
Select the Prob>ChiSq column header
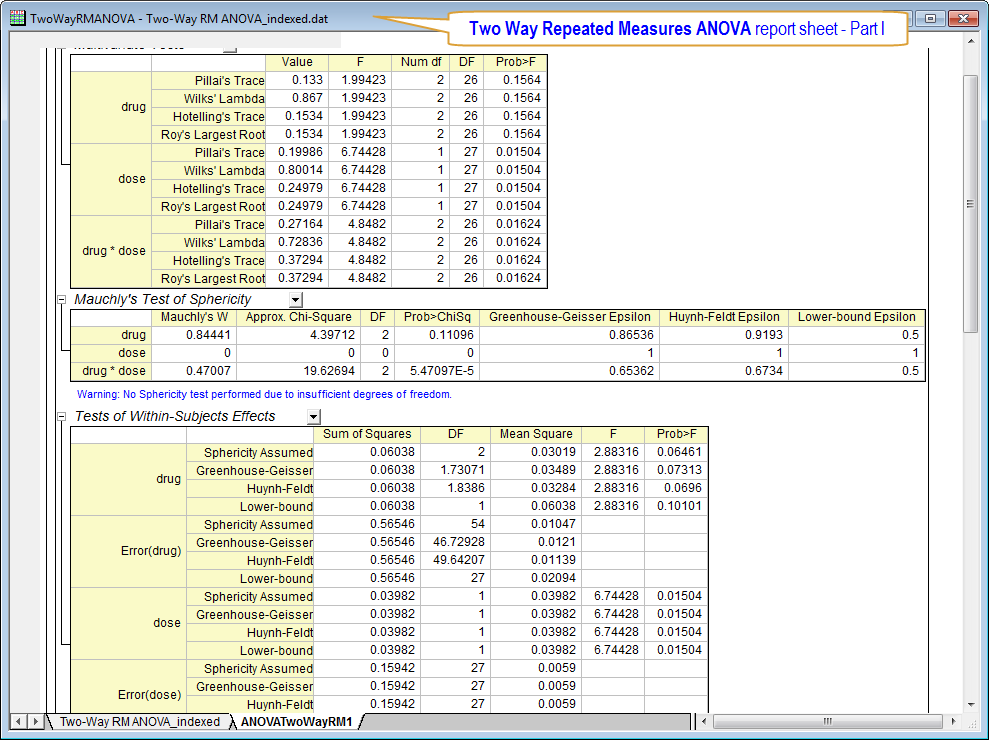(437, 317)
